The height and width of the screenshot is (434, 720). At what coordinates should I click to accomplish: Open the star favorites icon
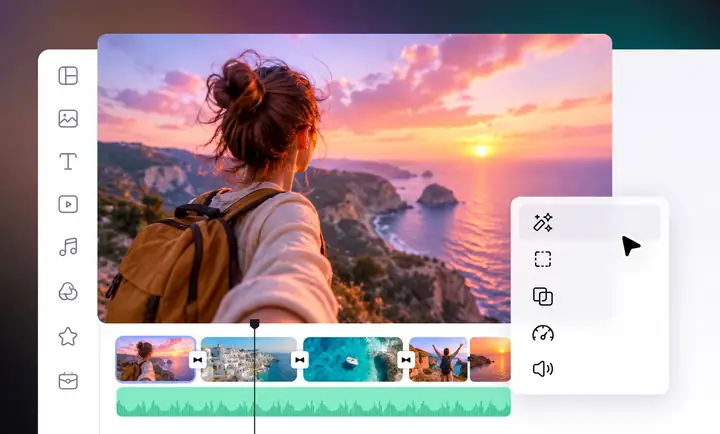[68, 337]
